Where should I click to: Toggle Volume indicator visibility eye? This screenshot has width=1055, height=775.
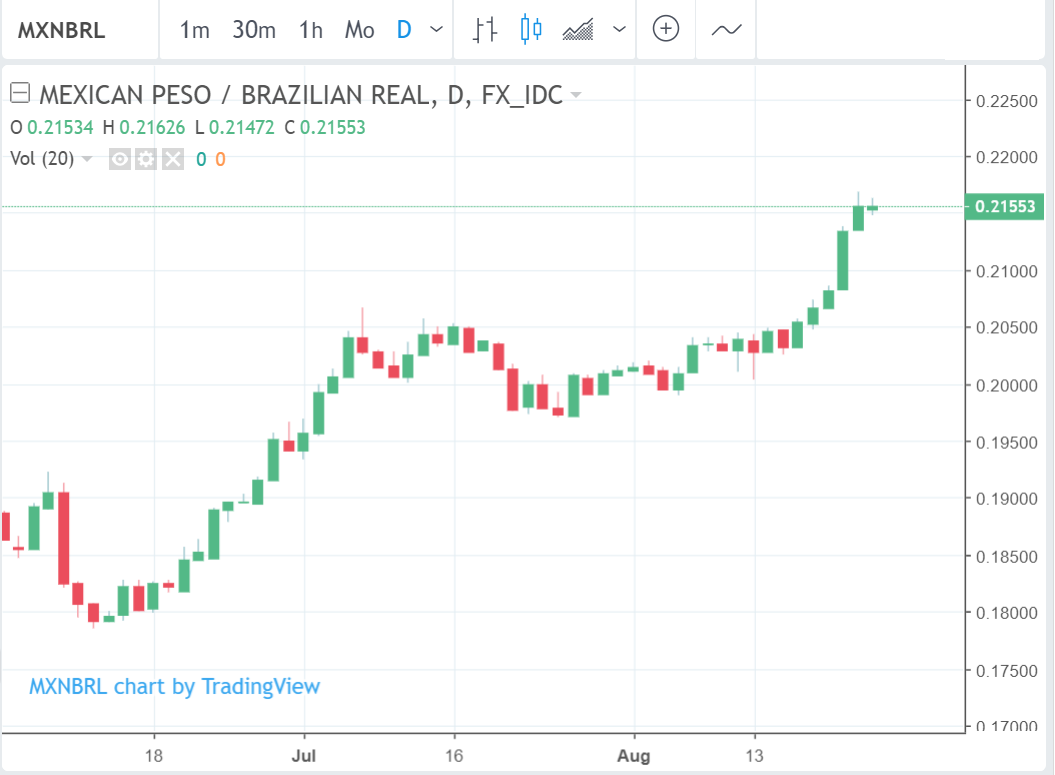tap(120, 159)
